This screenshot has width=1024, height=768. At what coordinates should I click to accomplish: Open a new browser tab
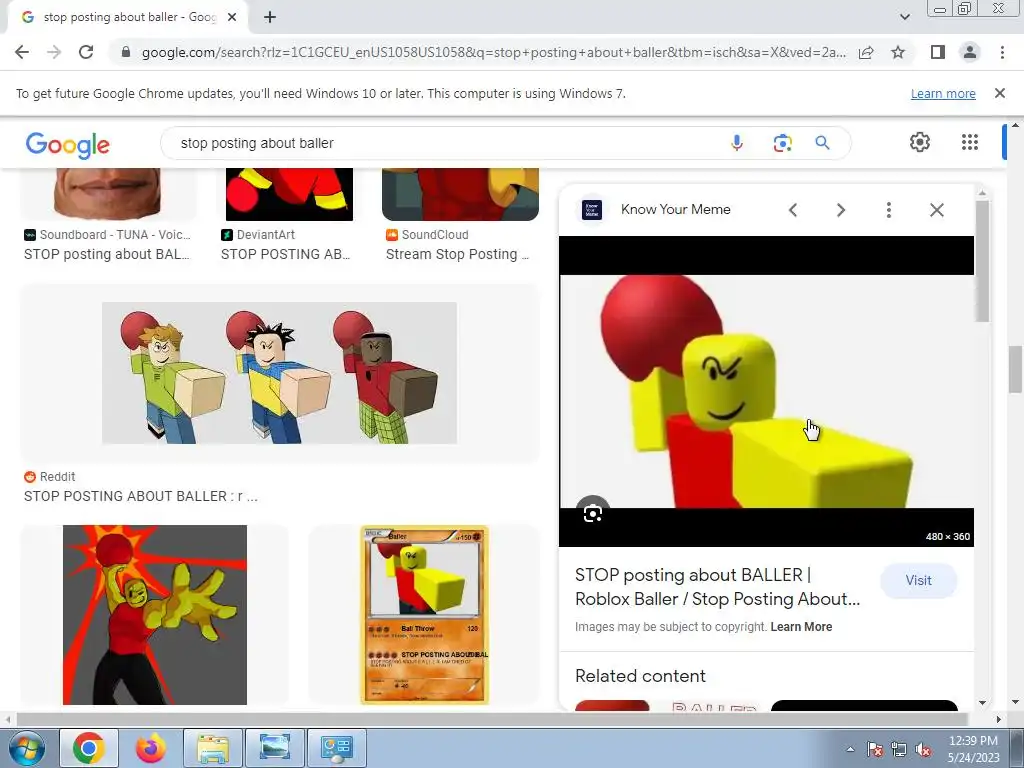pos(270,18)
